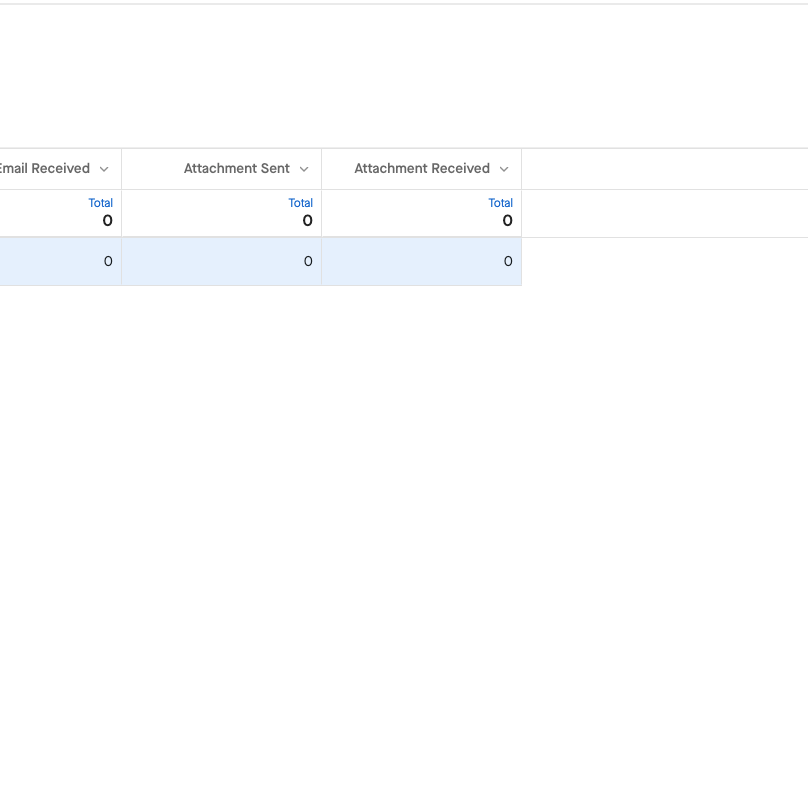Screen dimensions: 808x809
Task: Open the Total link under Attachment Sent
Action: 300,203
